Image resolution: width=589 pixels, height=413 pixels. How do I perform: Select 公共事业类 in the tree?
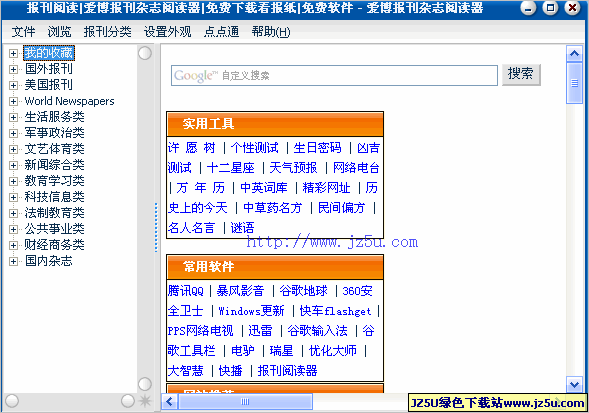pos(54,229)
